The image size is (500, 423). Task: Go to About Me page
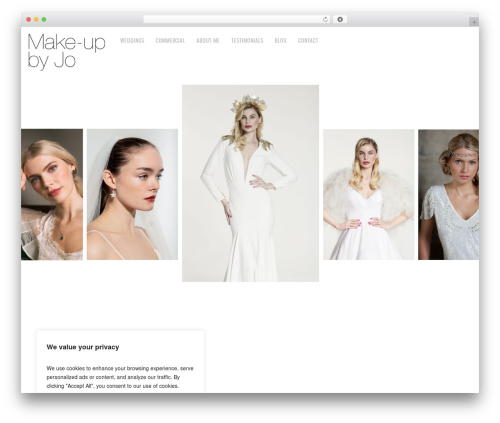[208, 41]
